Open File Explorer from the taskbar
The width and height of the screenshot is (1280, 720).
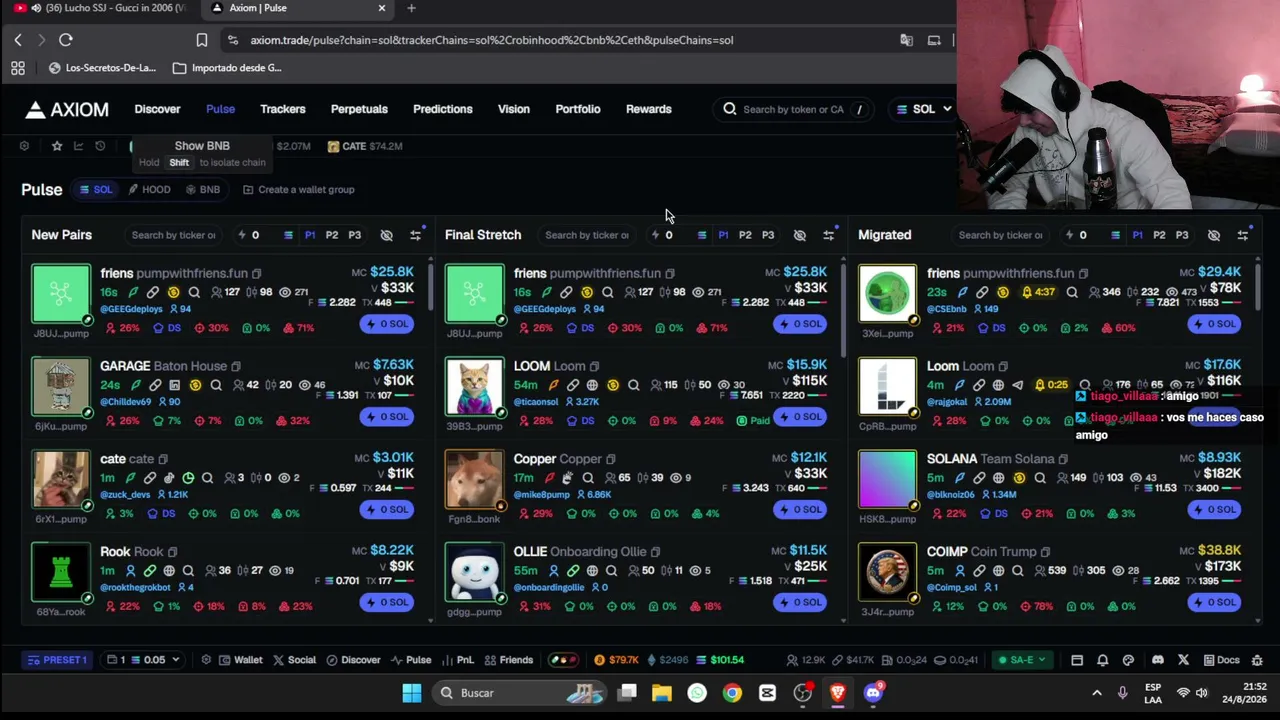pos(662,693)
